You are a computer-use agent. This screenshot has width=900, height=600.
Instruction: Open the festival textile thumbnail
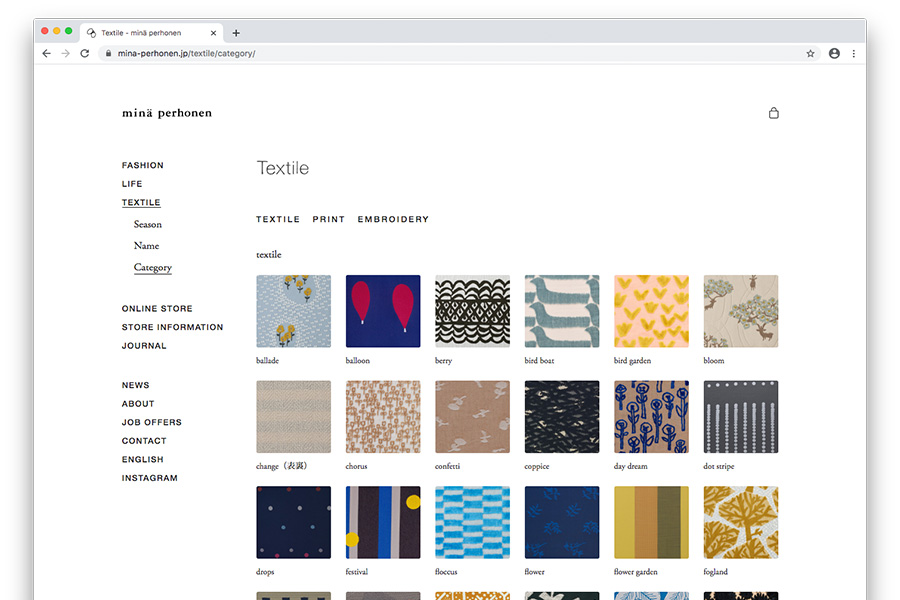(x=383, y=522)
